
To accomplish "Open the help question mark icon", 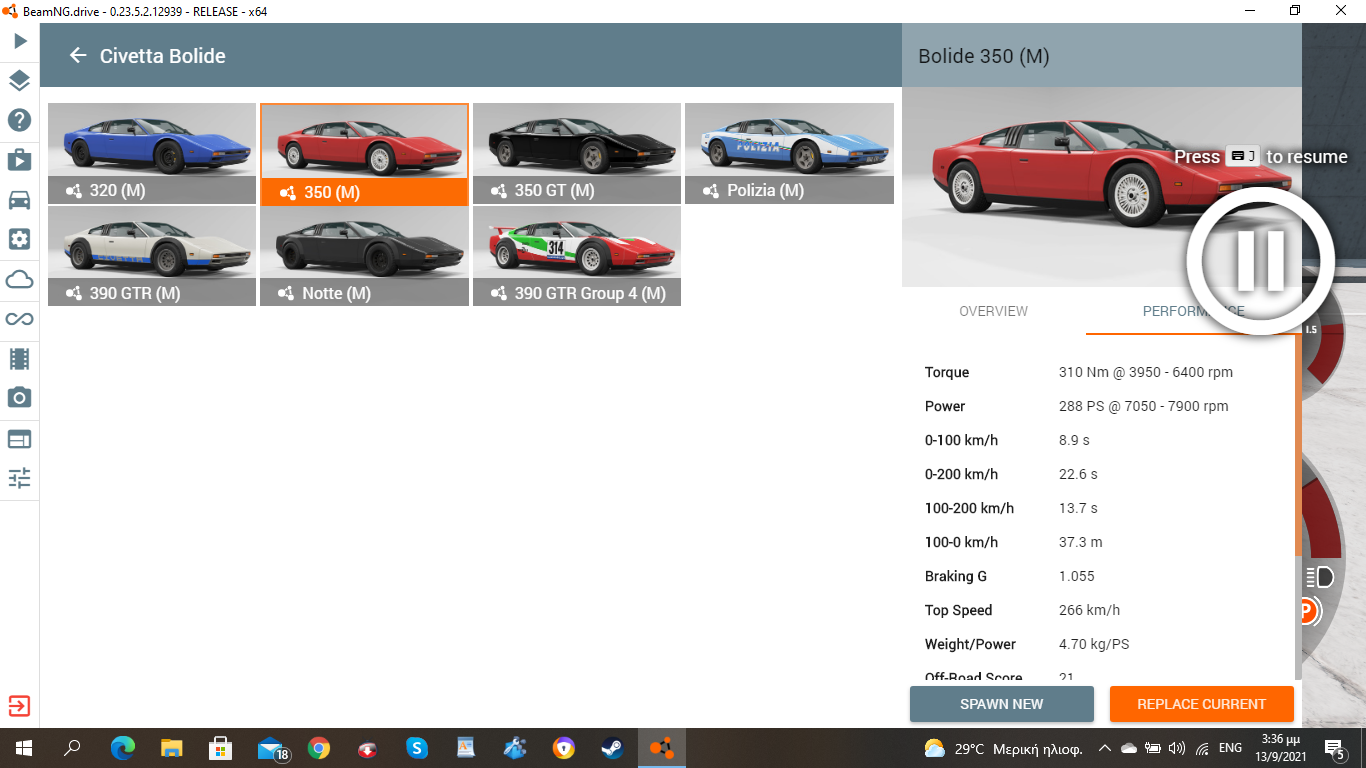I will tap(20, 120).
